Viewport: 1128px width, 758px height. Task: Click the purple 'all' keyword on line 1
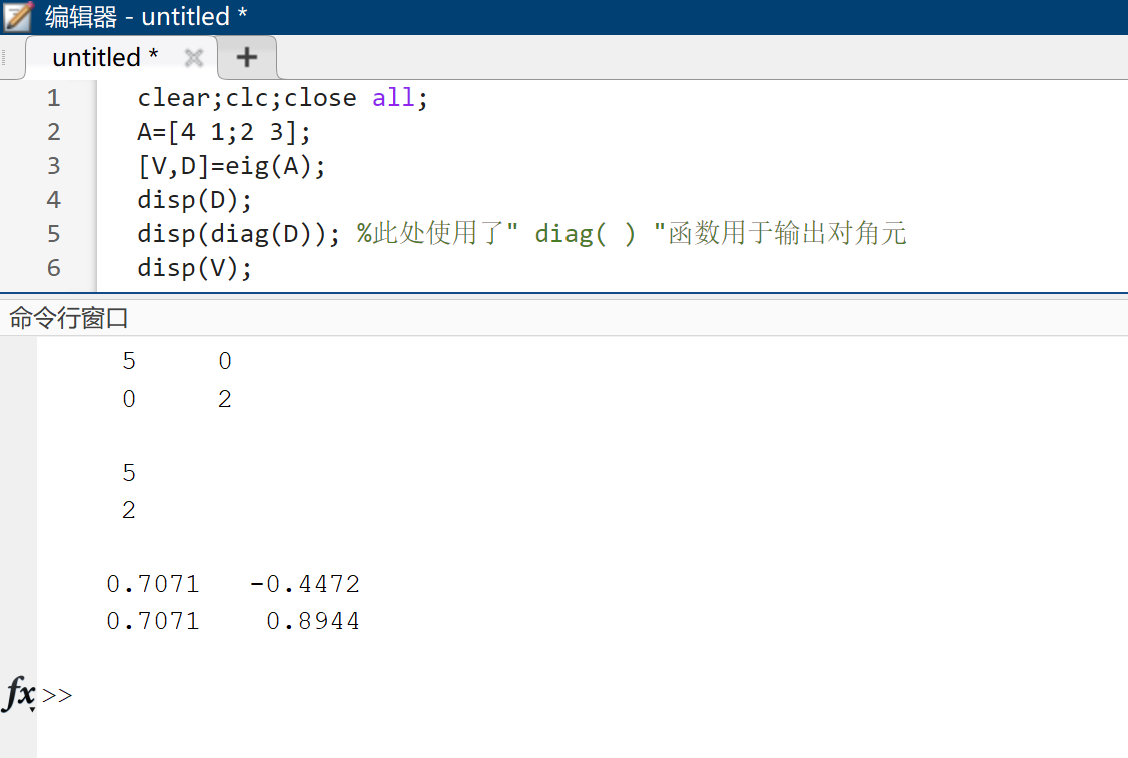click(x=393, y=98)
